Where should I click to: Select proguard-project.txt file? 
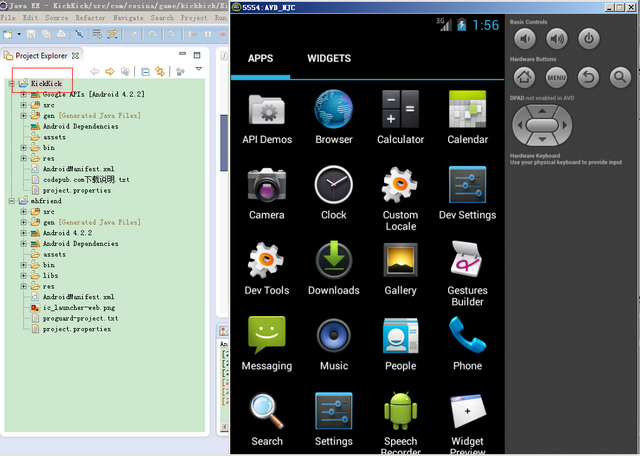click(80, 318)
